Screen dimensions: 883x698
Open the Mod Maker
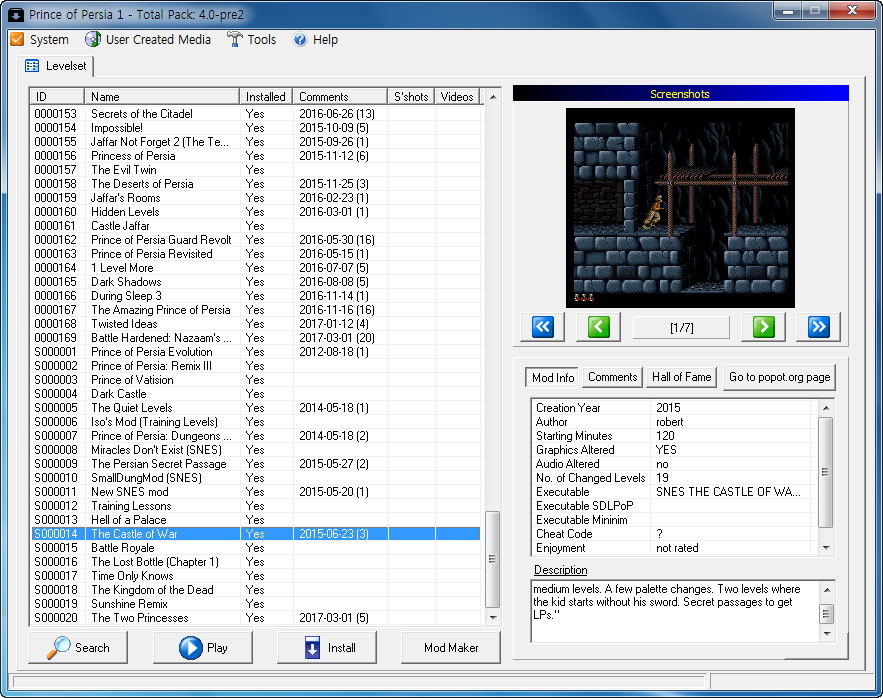pyautogui.click(x=451, y=647)
